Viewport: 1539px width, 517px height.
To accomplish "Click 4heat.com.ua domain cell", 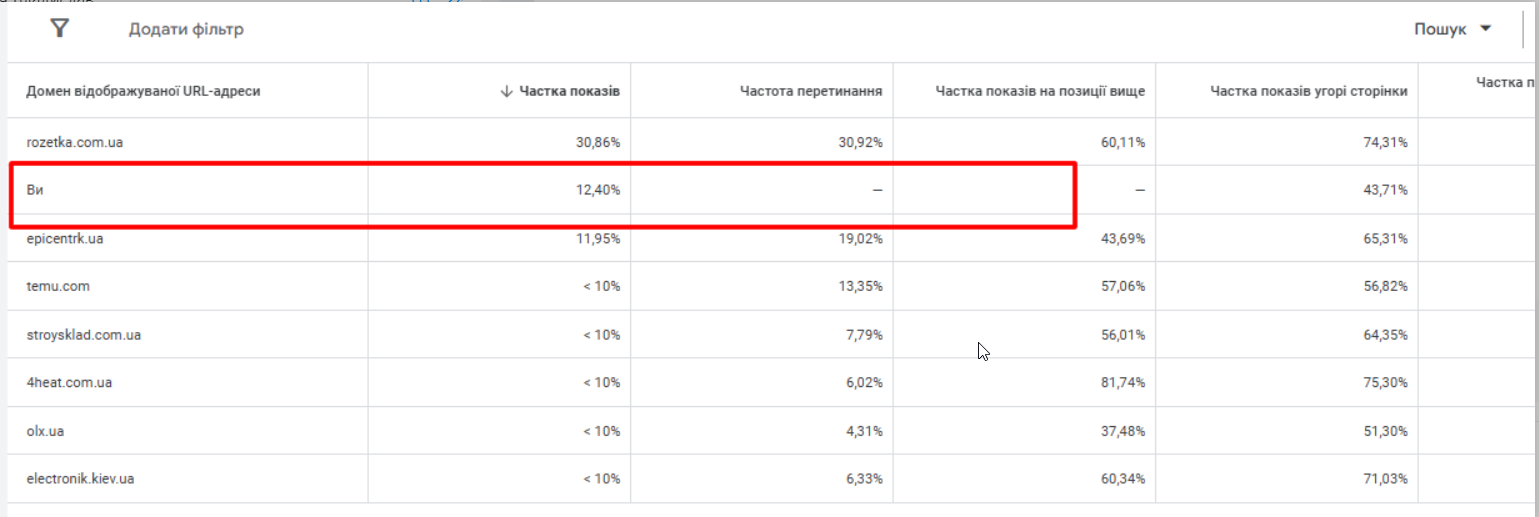I will tap(69, 383).
